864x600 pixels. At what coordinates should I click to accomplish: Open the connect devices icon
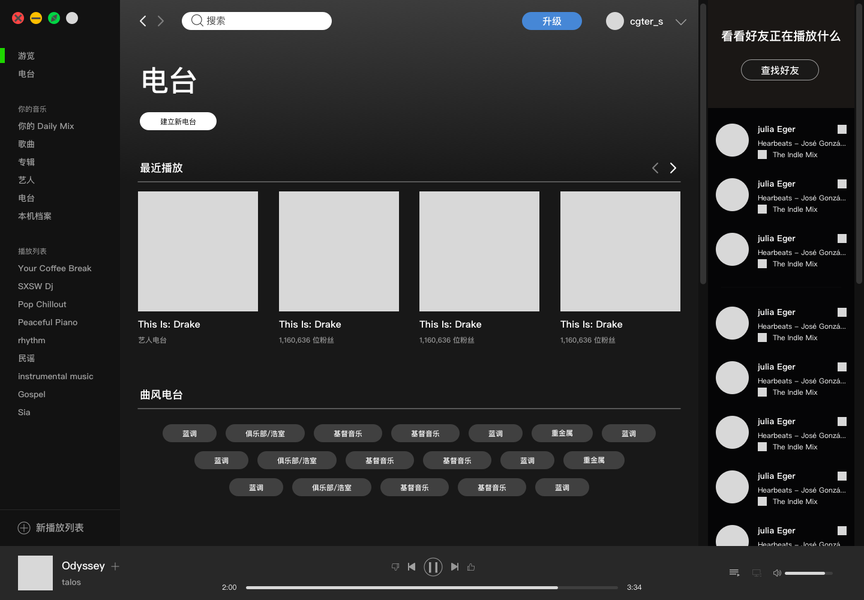757,573
